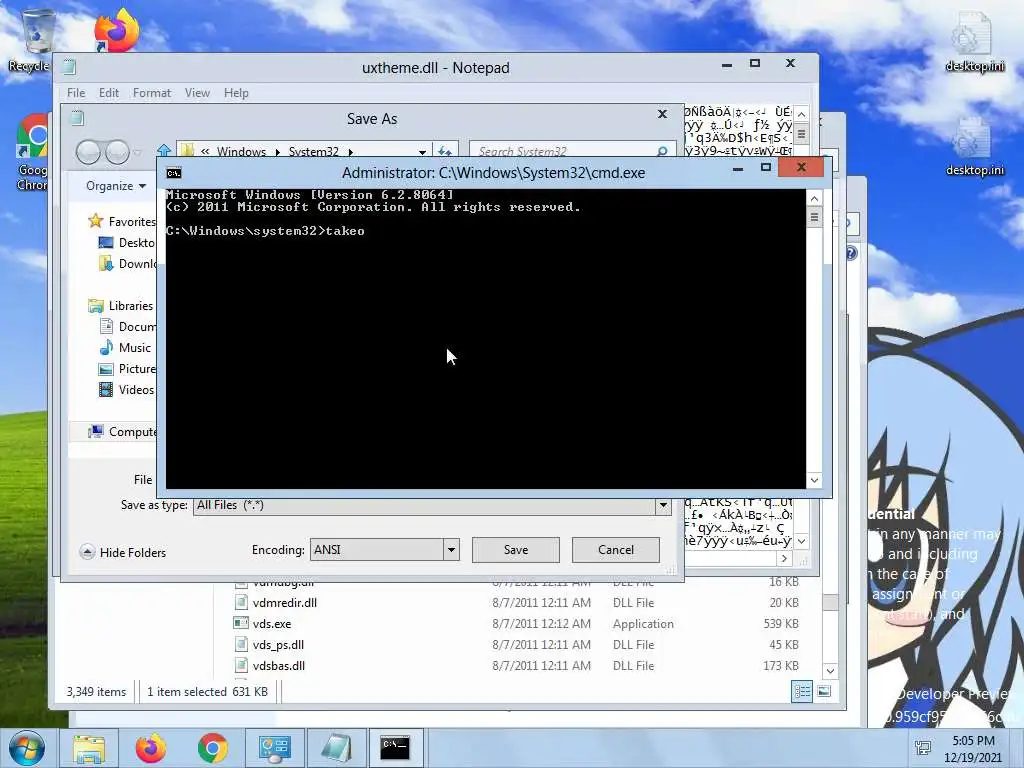The image size is (1024, 768).
Task: Click the cmd scrollbar thumb
Action: pyautogui.click(x=814, y=216)
